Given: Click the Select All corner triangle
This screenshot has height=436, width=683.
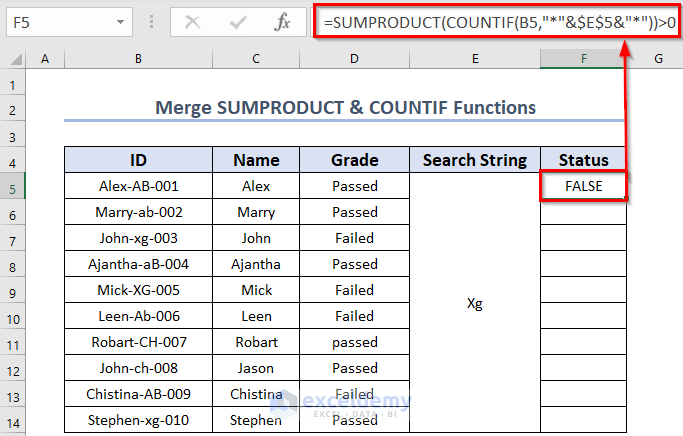Looking at the screenshot, I should (14, 60).
